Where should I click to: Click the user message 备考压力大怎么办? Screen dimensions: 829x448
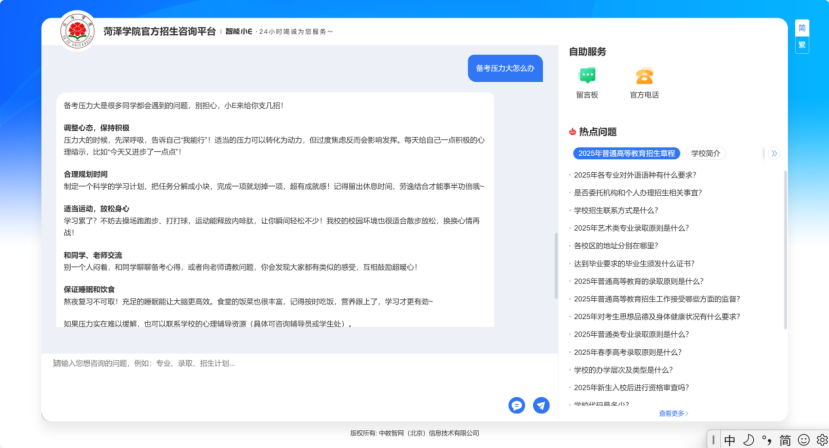coord(505,68)
